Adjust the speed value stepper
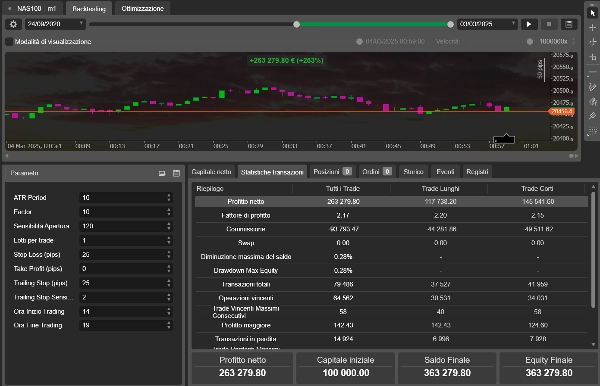Image resolution: width=600 pixels, height=386 pixels. coord(573,41)
